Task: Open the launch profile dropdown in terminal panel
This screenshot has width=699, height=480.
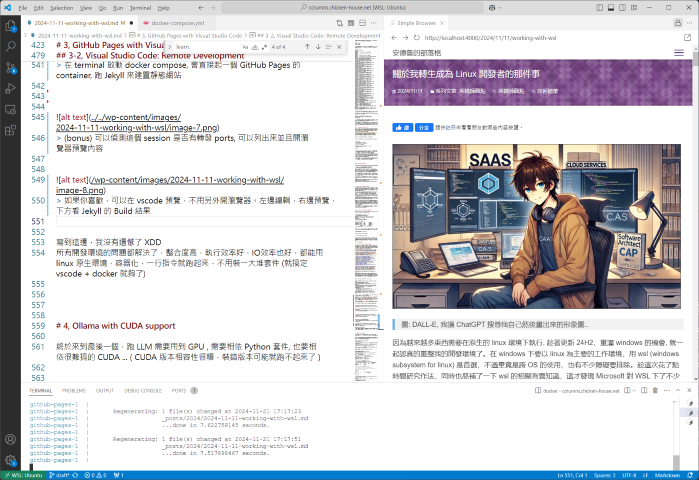Action: [634, 390]
